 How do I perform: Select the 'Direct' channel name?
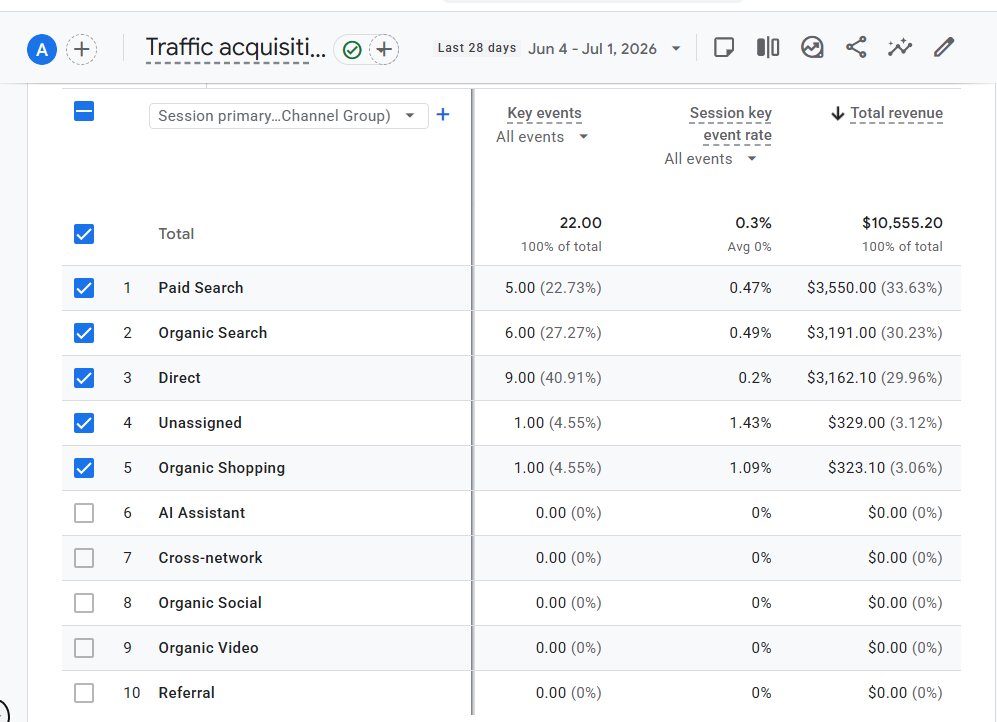click(179, 378)
